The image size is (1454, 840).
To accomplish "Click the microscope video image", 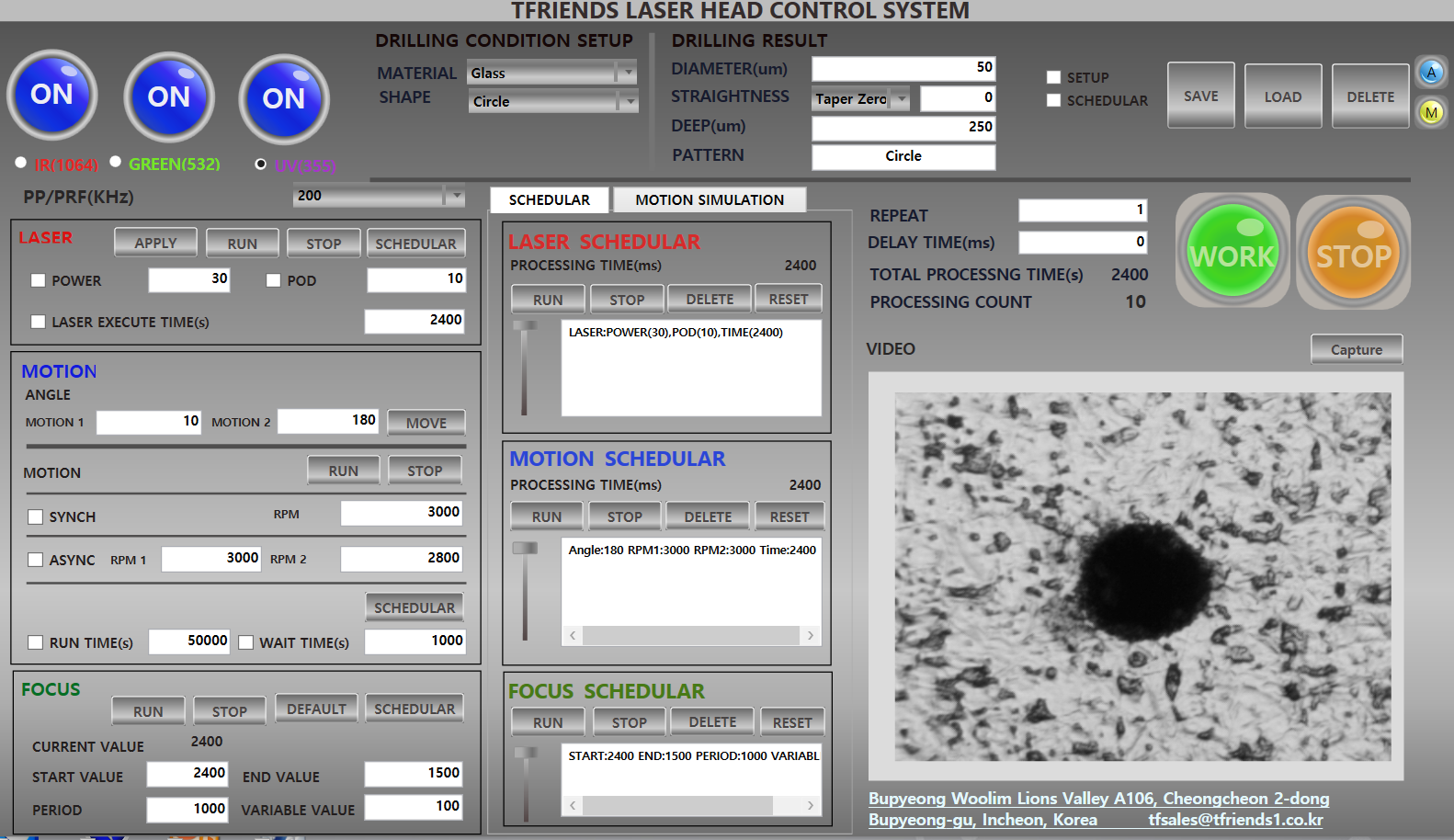I will click(x=1142, y=576).
